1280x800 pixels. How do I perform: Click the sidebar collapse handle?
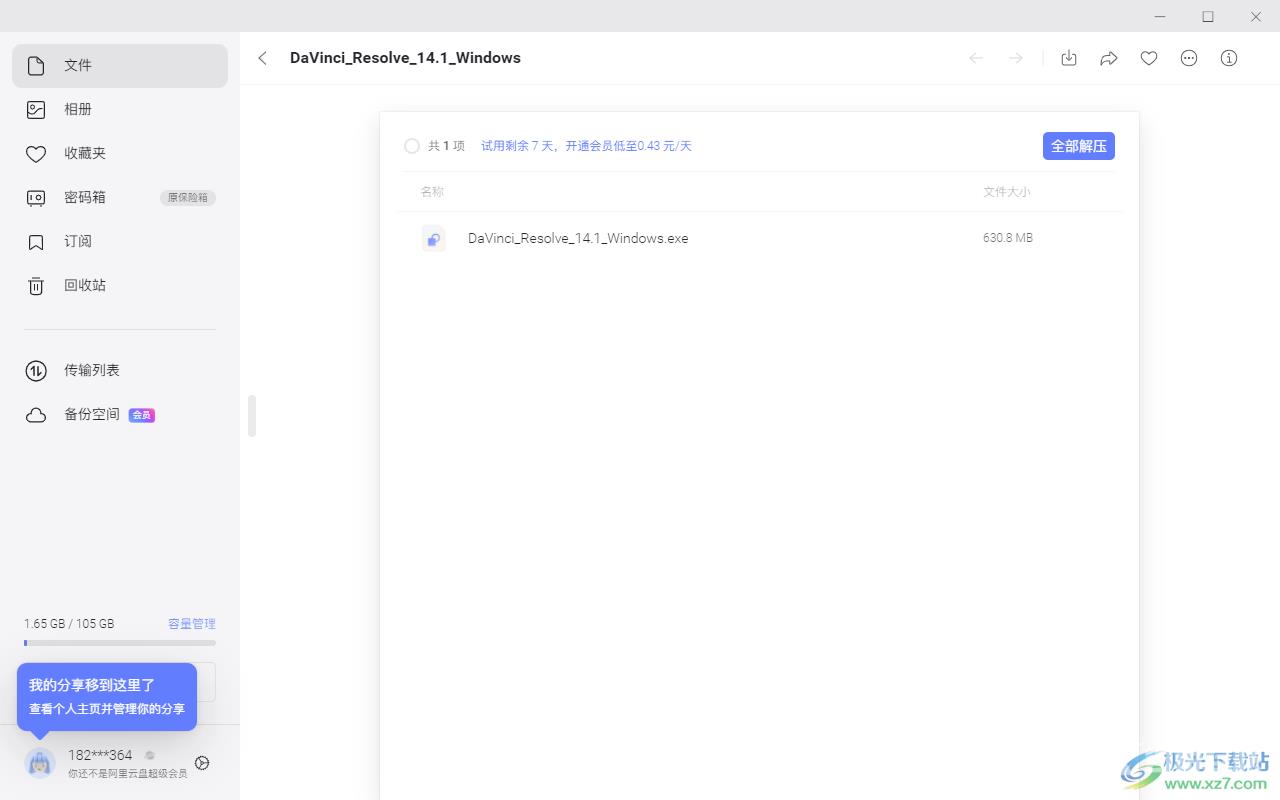(x=252, y=416)
